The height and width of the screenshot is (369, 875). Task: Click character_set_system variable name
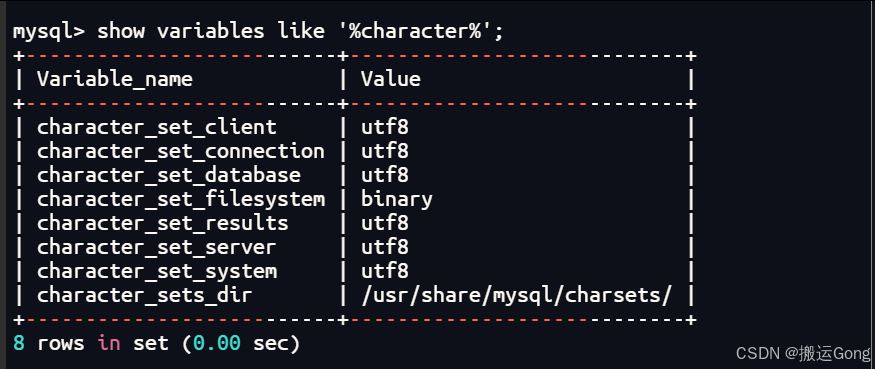coord(157,271)
